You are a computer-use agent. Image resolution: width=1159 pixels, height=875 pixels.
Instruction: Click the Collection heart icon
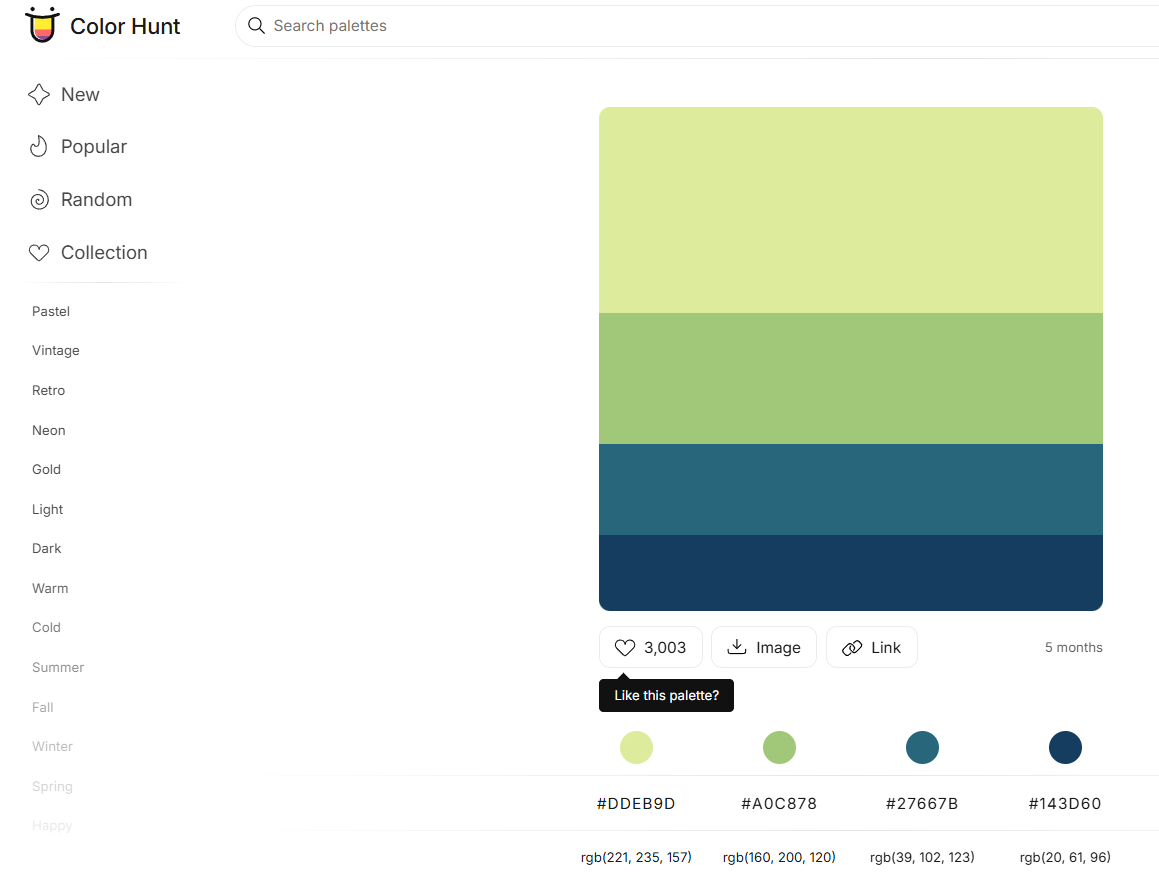tap(39, 253)
